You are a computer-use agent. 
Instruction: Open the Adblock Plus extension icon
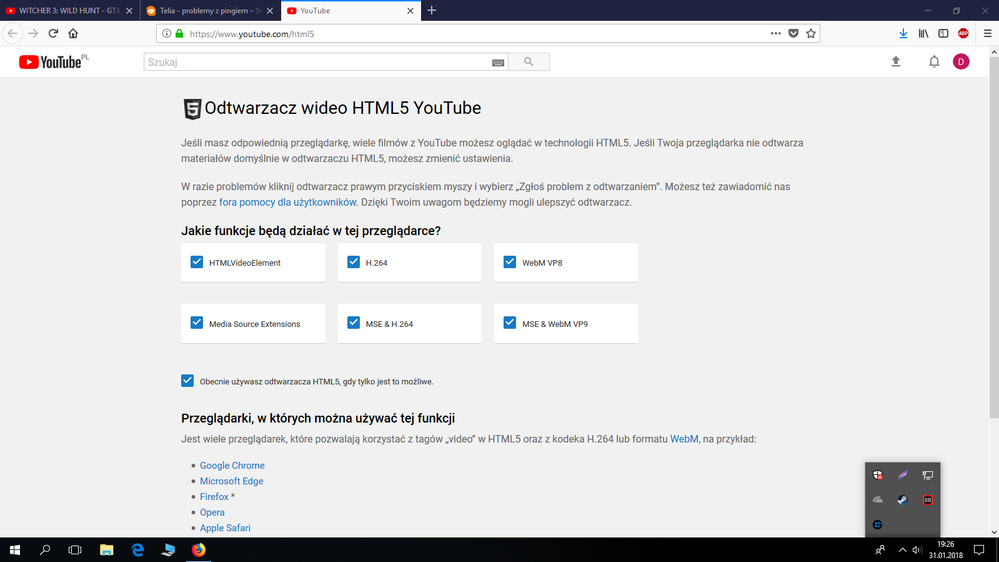(963, 33)
